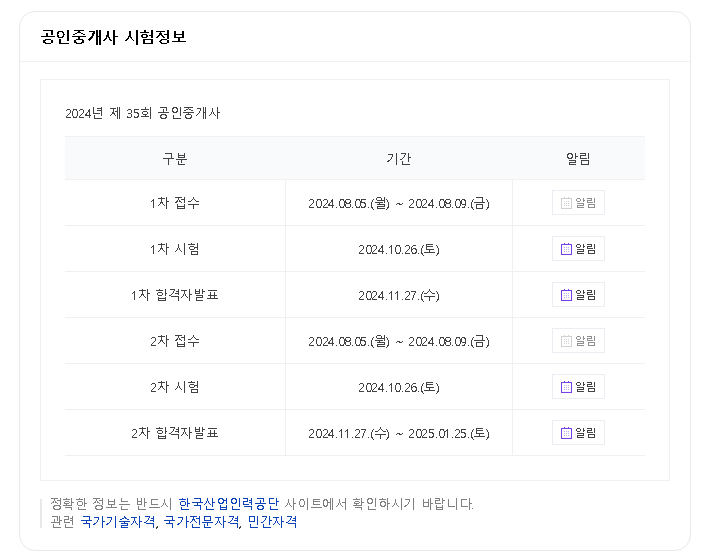Image resolution: width=702 pixels, height=560 pixels.
Task: Set 알림 for 1차 시험 row
Action: tap(578, 249)
